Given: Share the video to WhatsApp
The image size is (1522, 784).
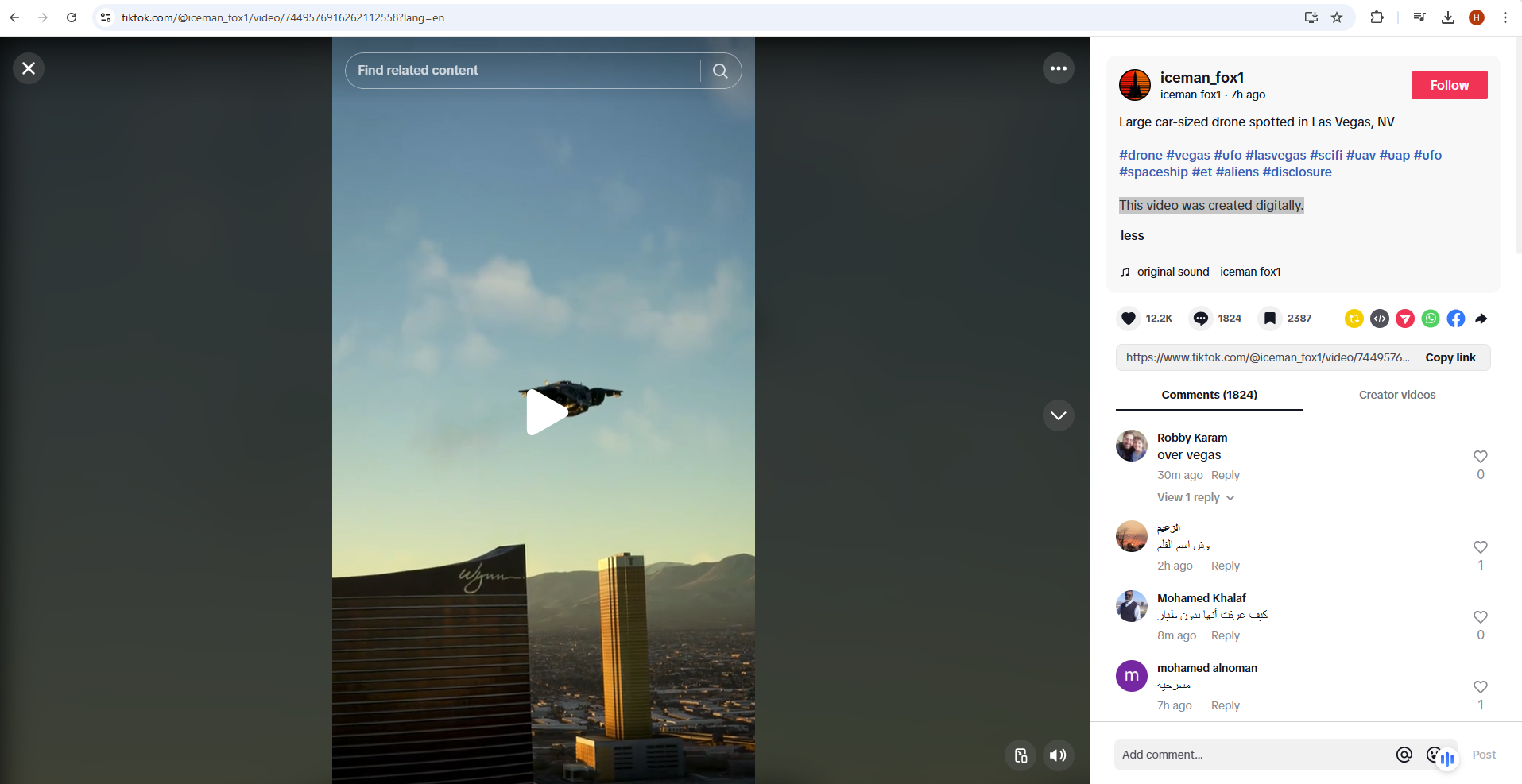Looking at the screenshot, I should coord(1431,319).
